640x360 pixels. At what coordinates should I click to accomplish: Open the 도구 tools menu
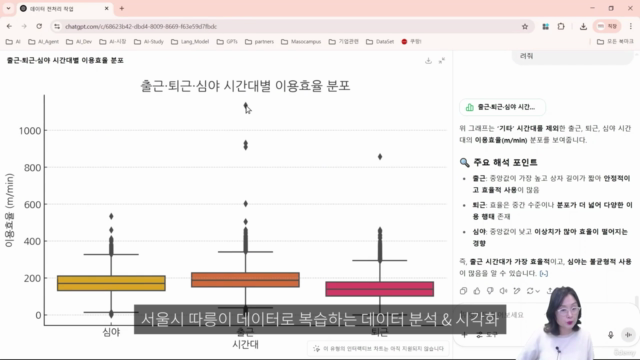pos(487,335)
